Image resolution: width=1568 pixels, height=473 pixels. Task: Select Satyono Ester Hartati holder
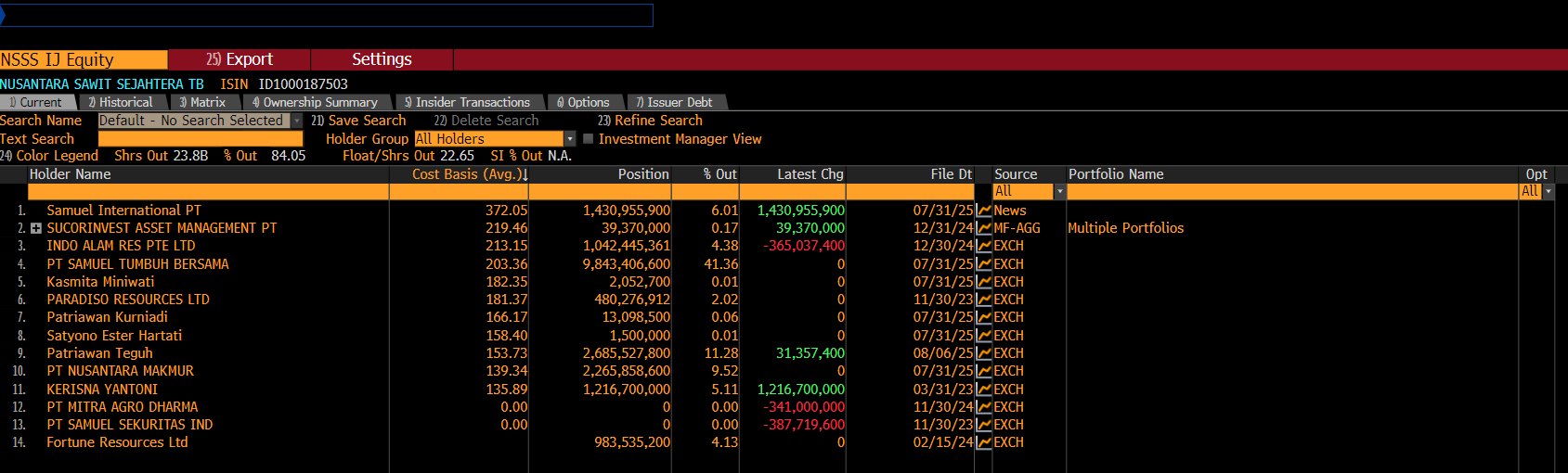coord(114,336)
